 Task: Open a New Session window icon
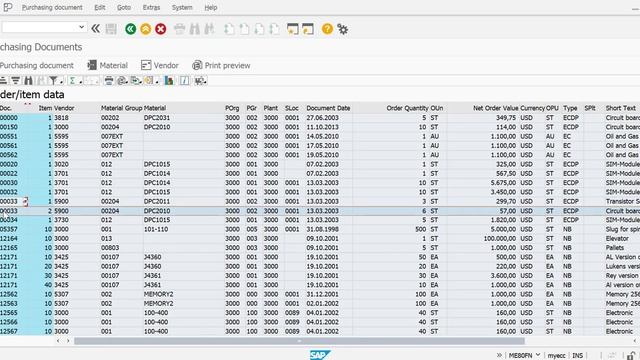pos(293,29)
